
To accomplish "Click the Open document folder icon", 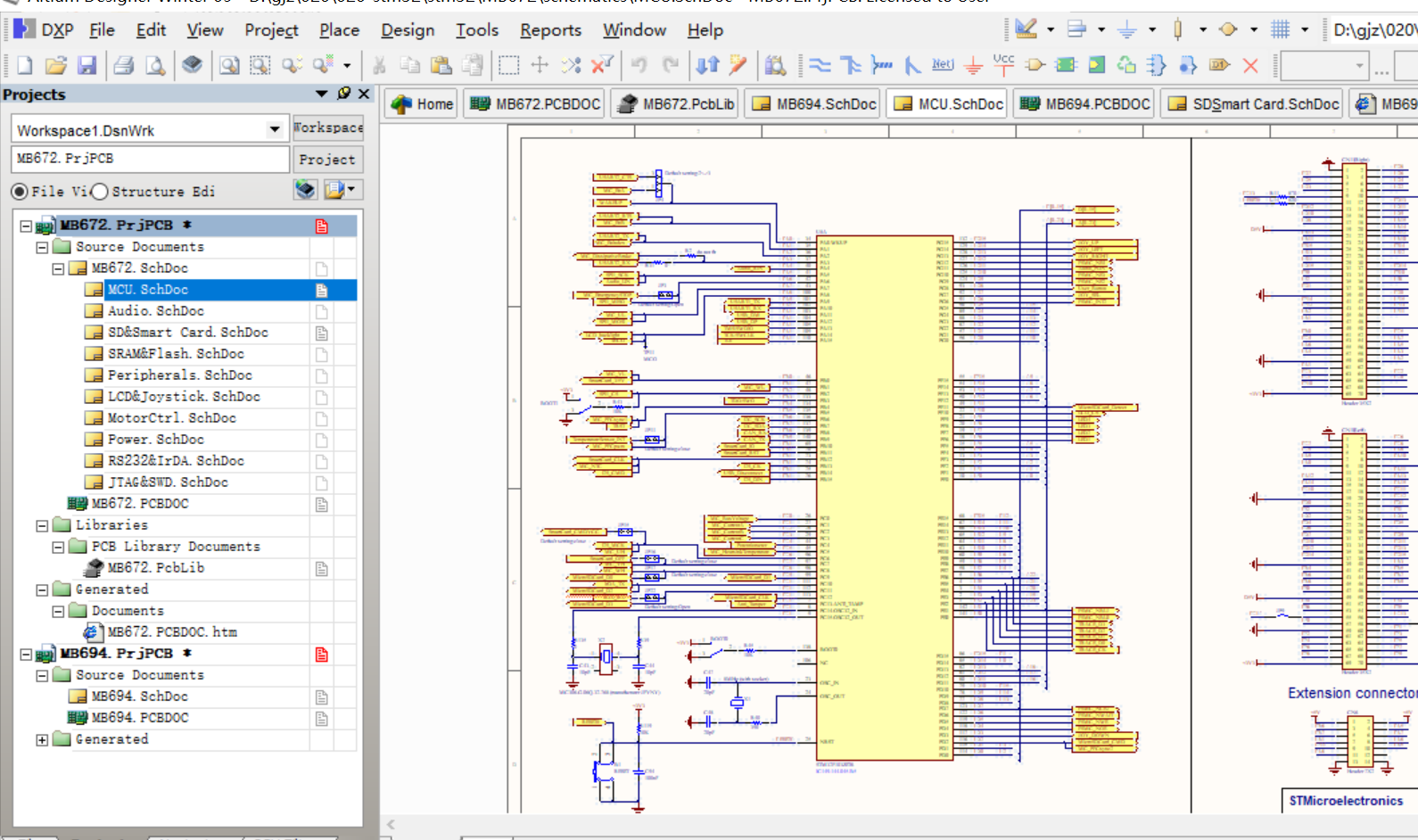I will point(55,65).
